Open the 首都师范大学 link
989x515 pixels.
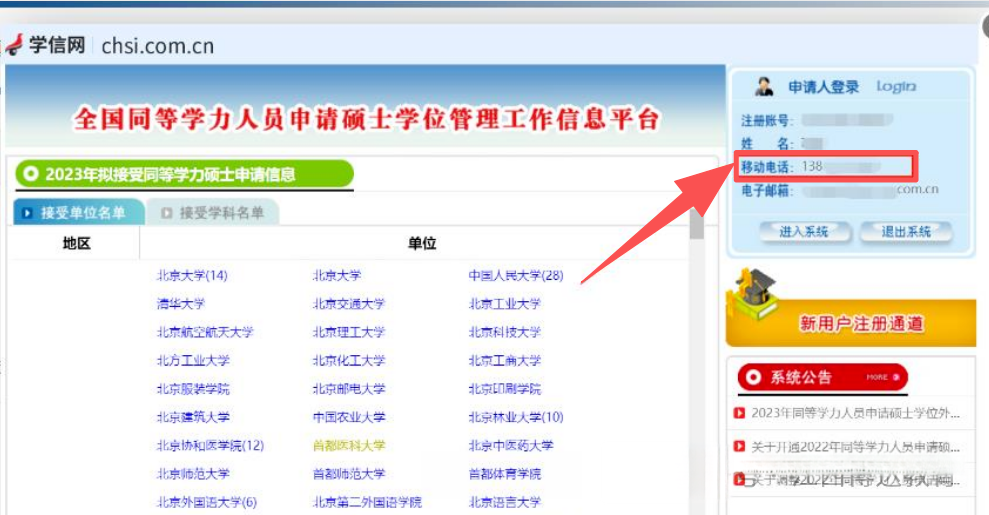pyautogui.click(x=349, y=474)
